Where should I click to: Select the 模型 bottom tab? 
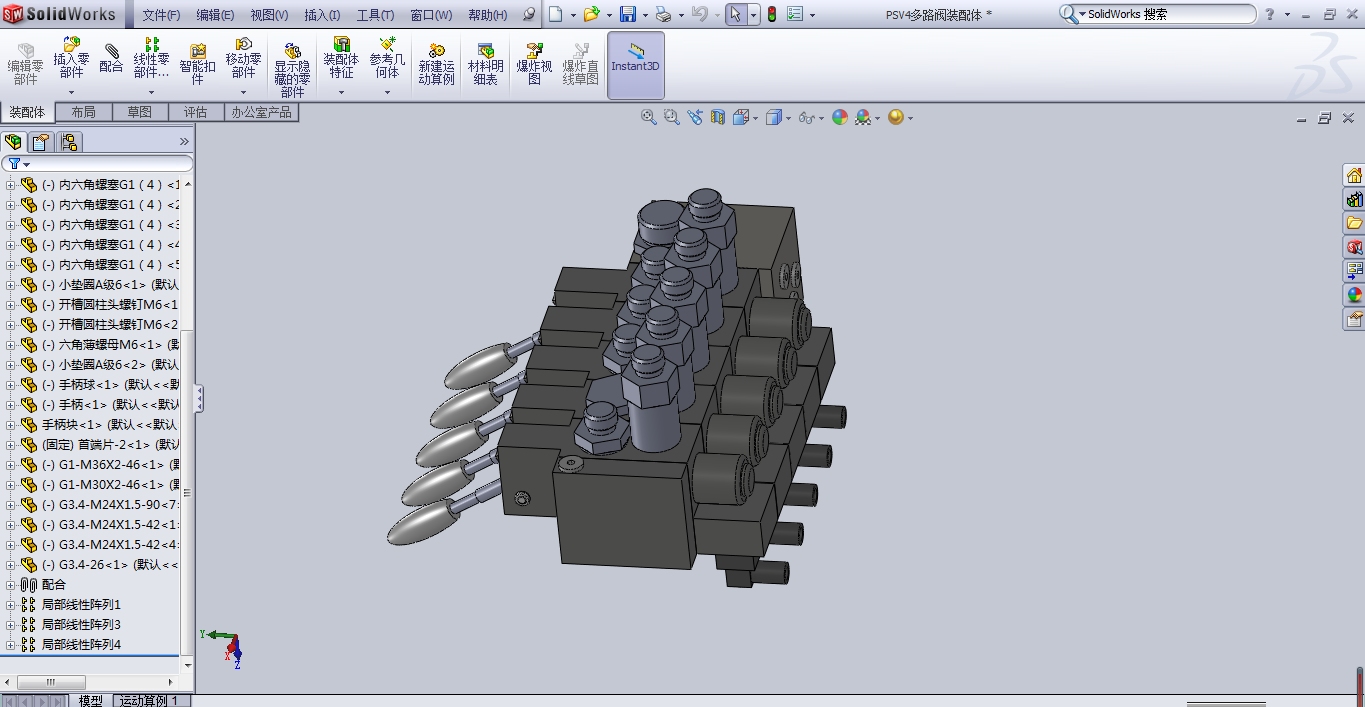[x=90, y=700]
